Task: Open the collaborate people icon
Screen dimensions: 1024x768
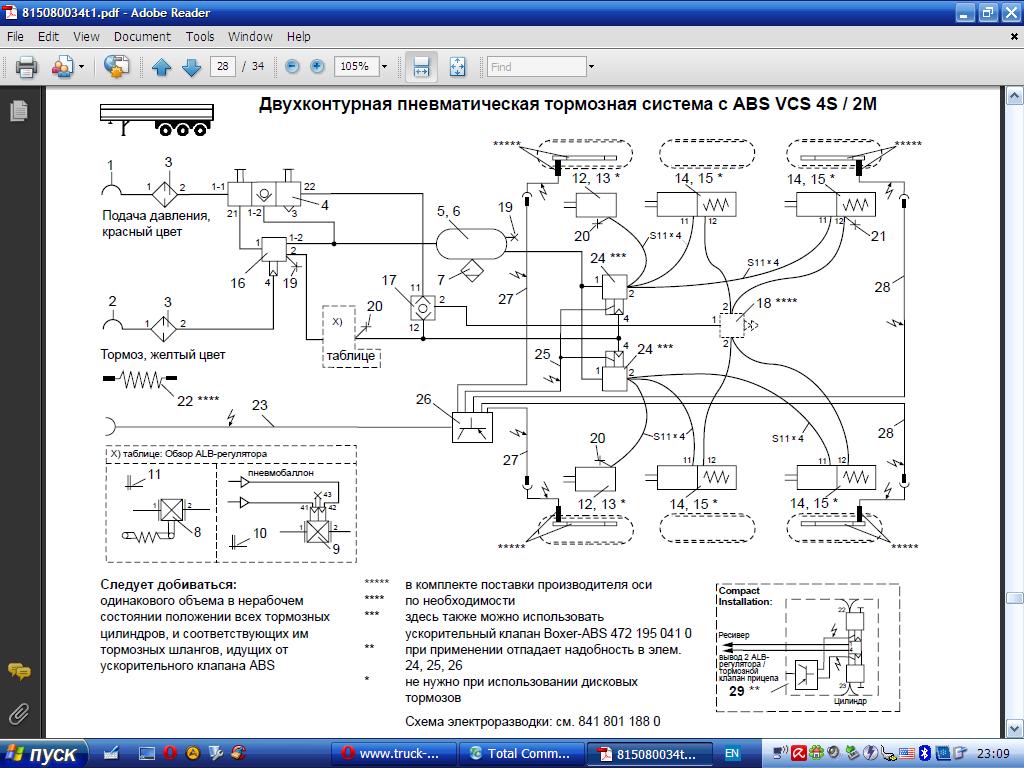Action: (x=62, y=67)
